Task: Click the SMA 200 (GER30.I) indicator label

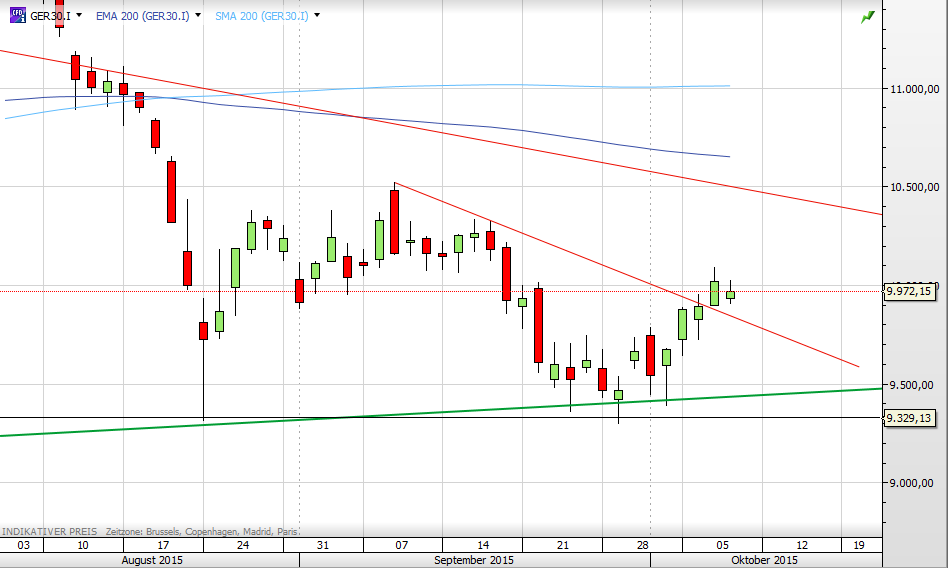Action: coord(262,16)
